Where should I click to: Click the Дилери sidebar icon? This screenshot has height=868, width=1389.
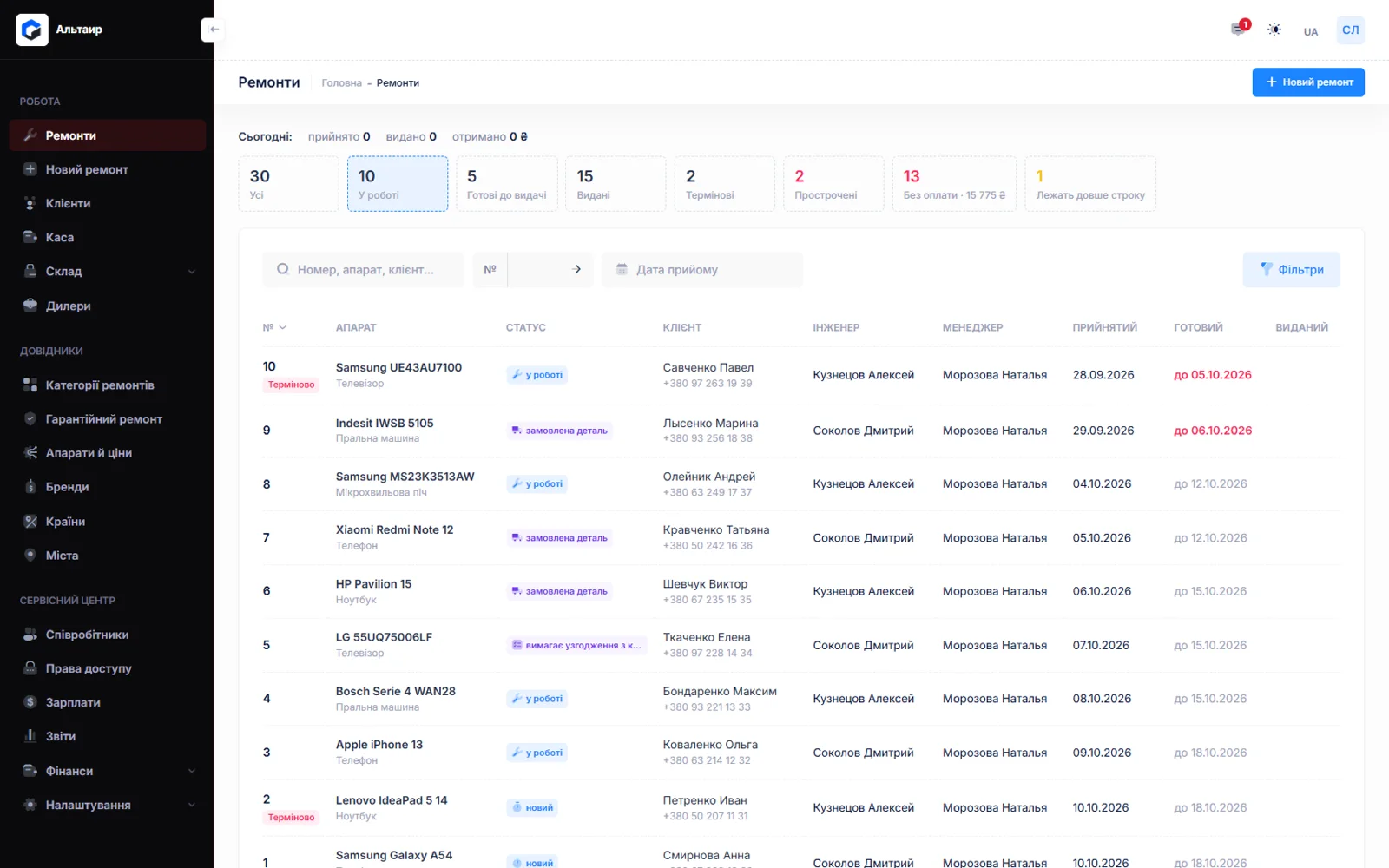(x=30, y=306)
